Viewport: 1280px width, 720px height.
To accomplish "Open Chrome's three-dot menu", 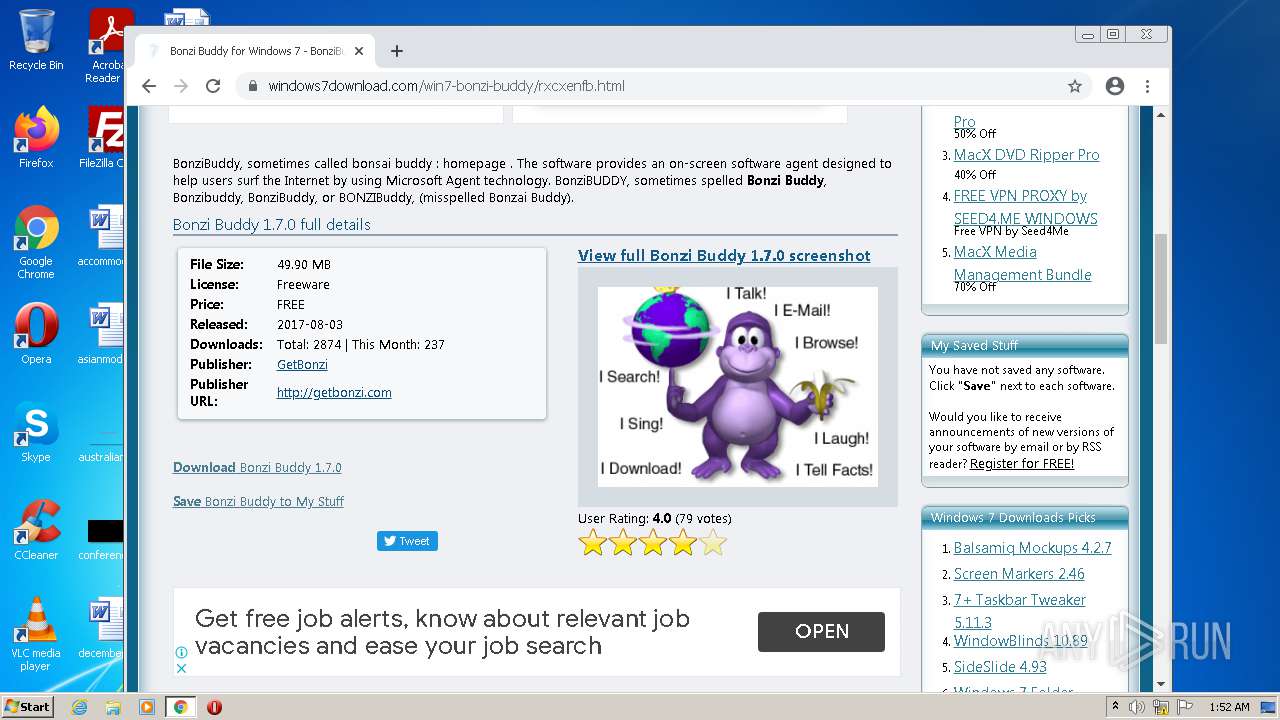I will click(1148, 86).
